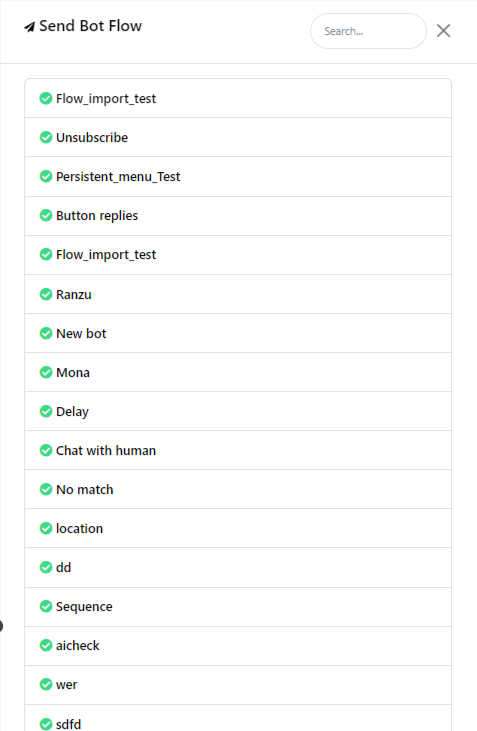Choose the Button replies flow
The image size is (477, 731).
click(x=238, y=216)
